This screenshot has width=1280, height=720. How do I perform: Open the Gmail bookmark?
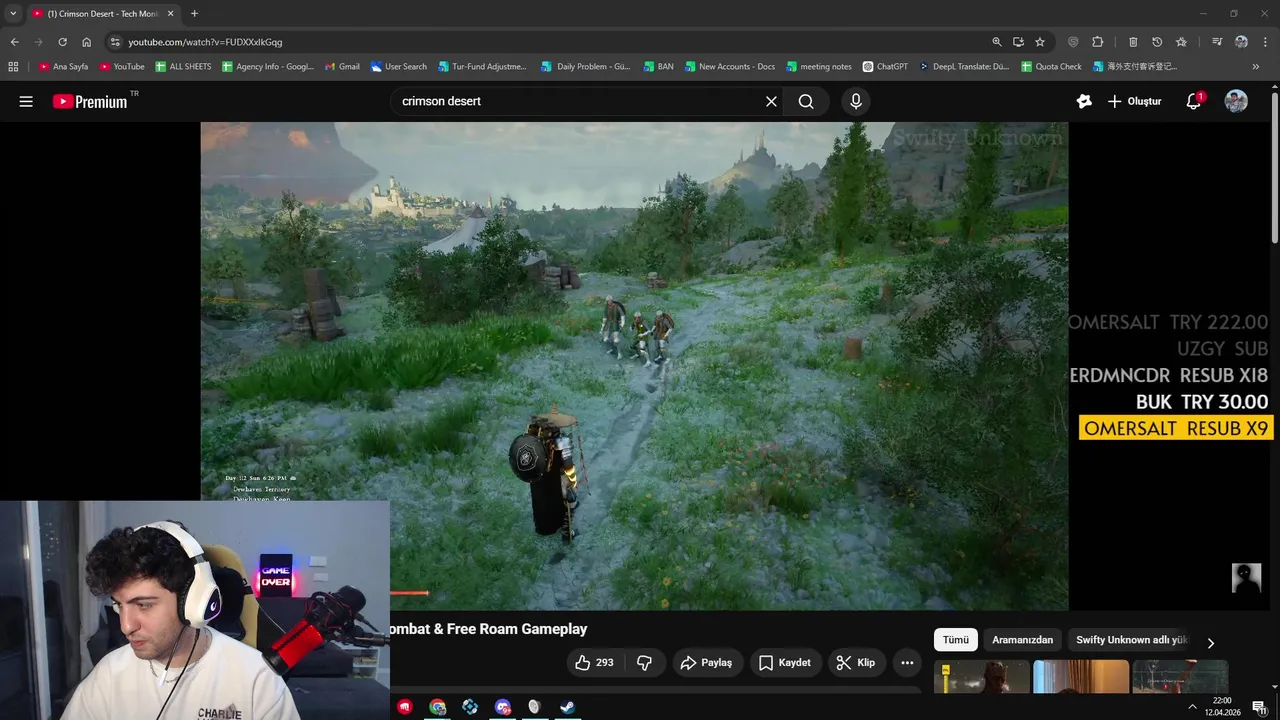click(341, 67)
